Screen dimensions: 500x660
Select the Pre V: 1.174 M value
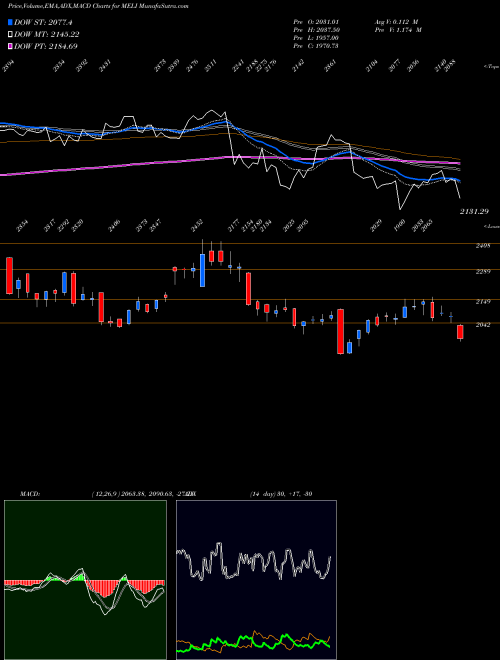click(x=398, y=30)
